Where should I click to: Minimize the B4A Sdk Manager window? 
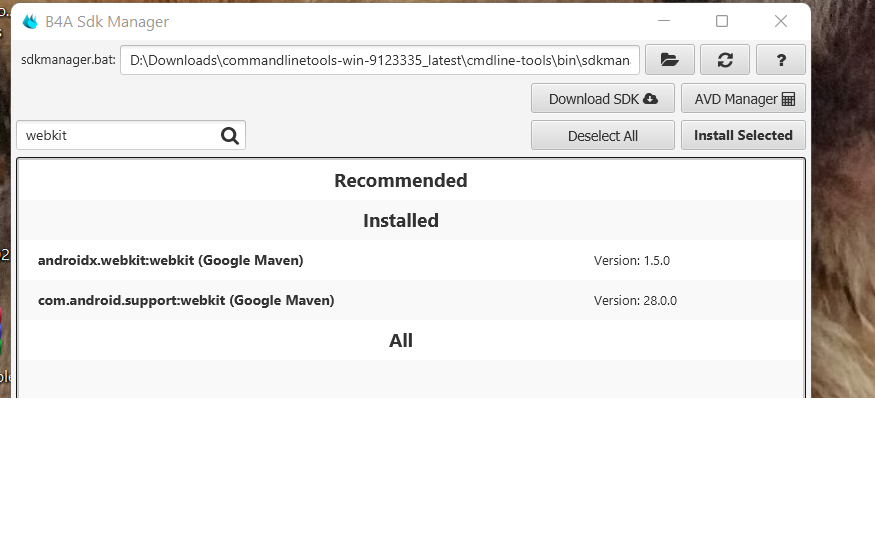click(x=664, y=21)
